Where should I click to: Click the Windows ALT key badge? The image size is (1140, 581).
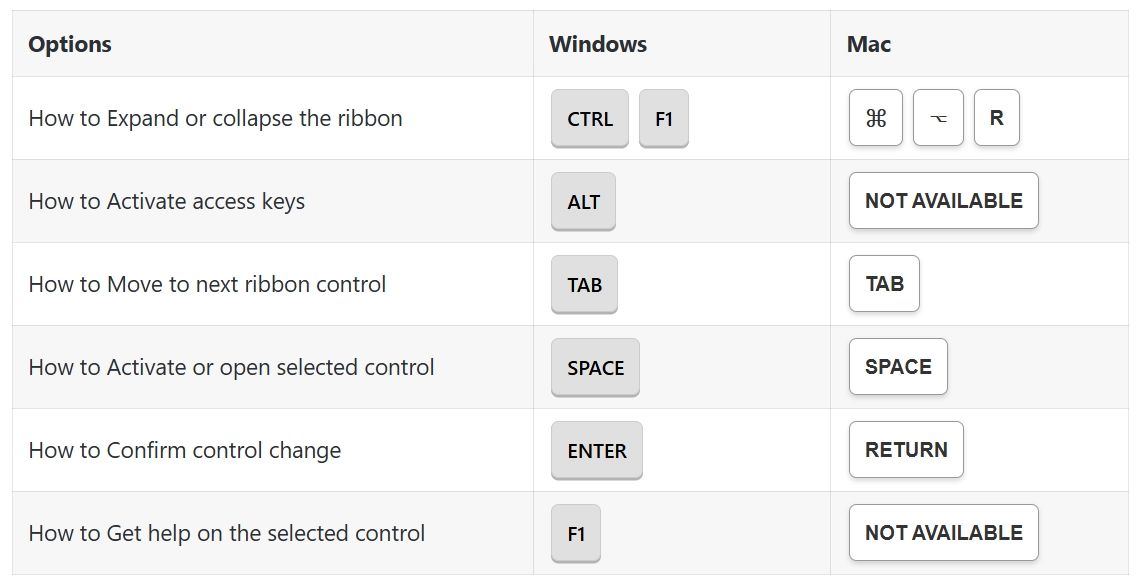pyautogui.click(x=584, y=201)
